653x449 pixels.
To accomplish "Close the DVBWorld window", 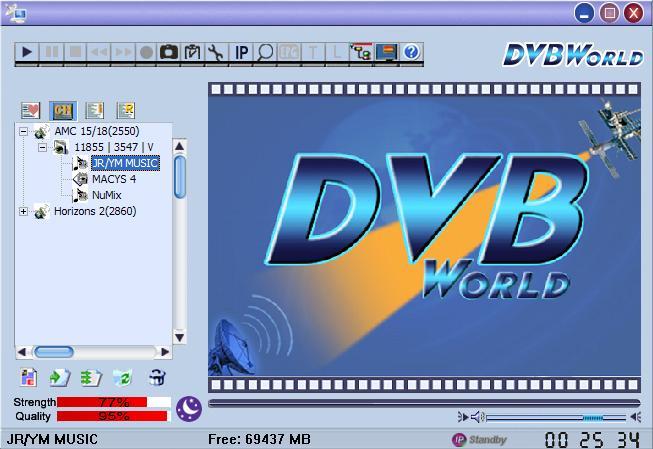I will point(633,13).
